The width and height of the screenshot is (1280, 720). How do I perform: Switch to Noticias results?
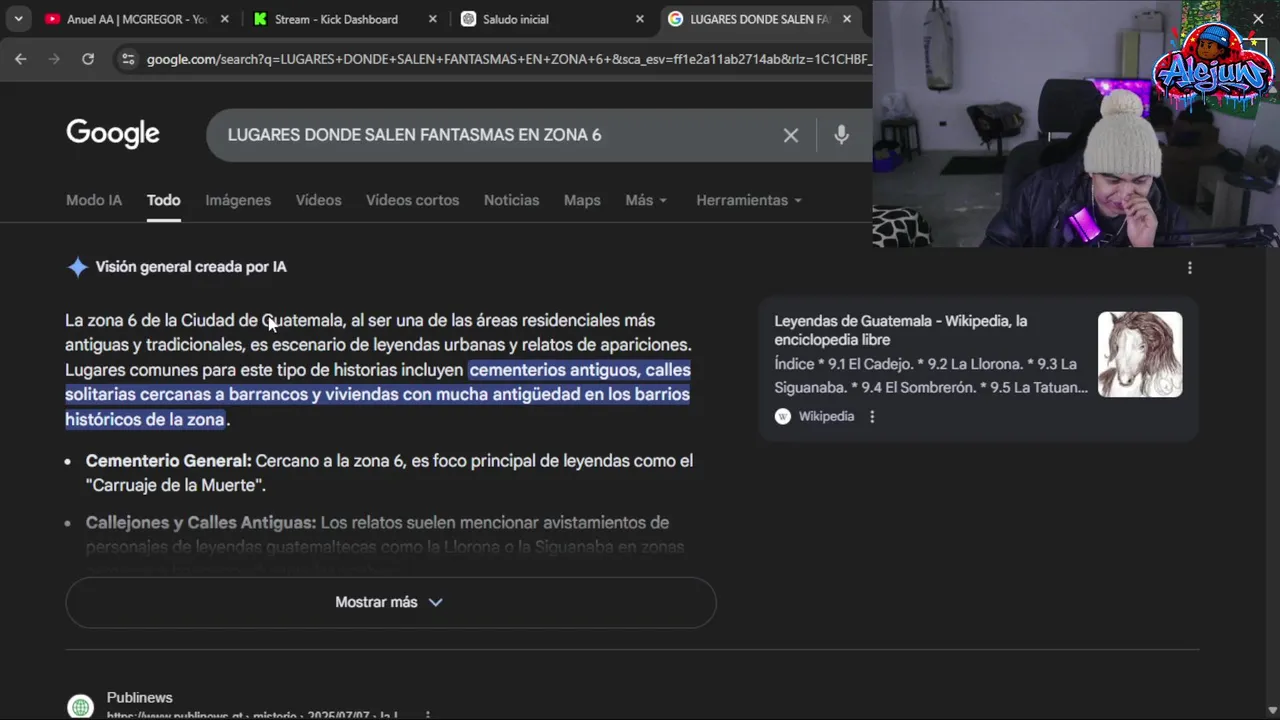511,200
